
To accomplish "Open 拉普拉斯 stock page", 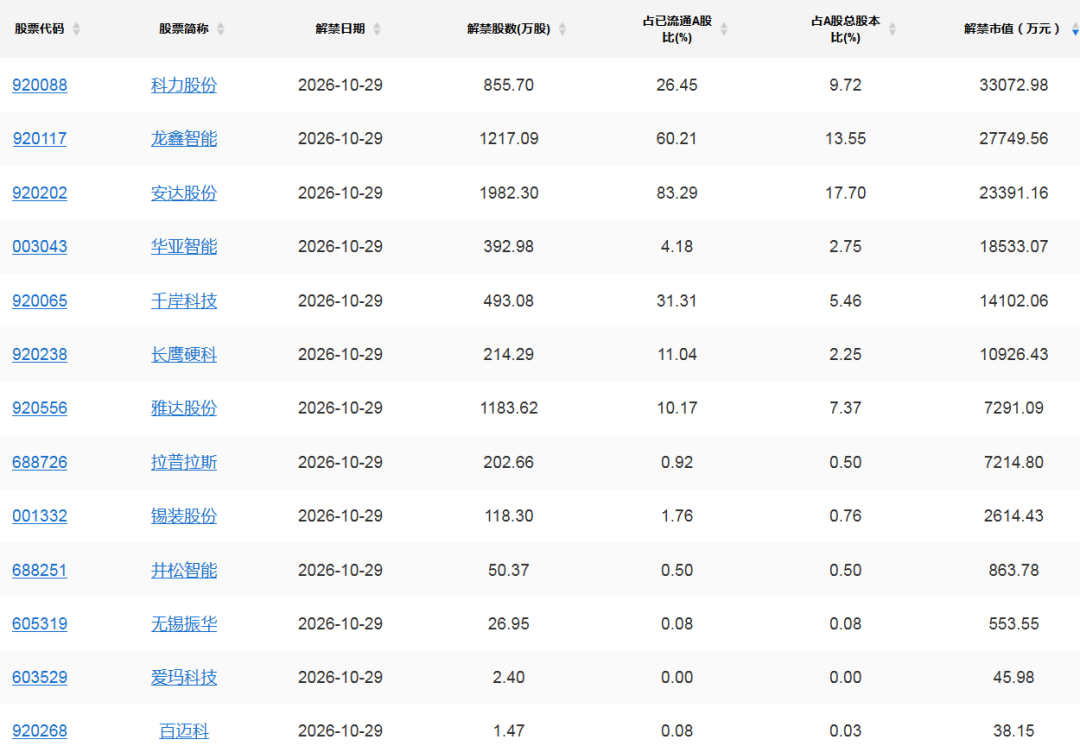I will tap(184, 462).
